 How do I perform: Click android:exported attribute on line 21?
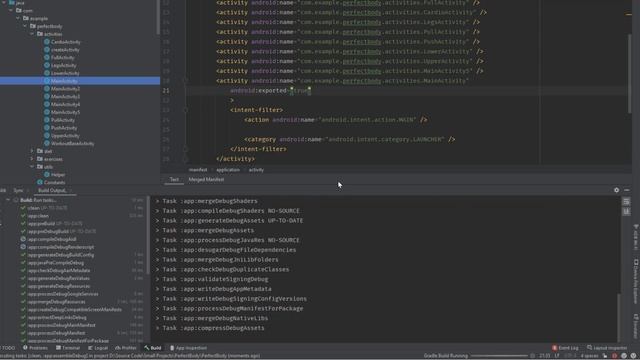pyautogui.click(x=258, y=91)
